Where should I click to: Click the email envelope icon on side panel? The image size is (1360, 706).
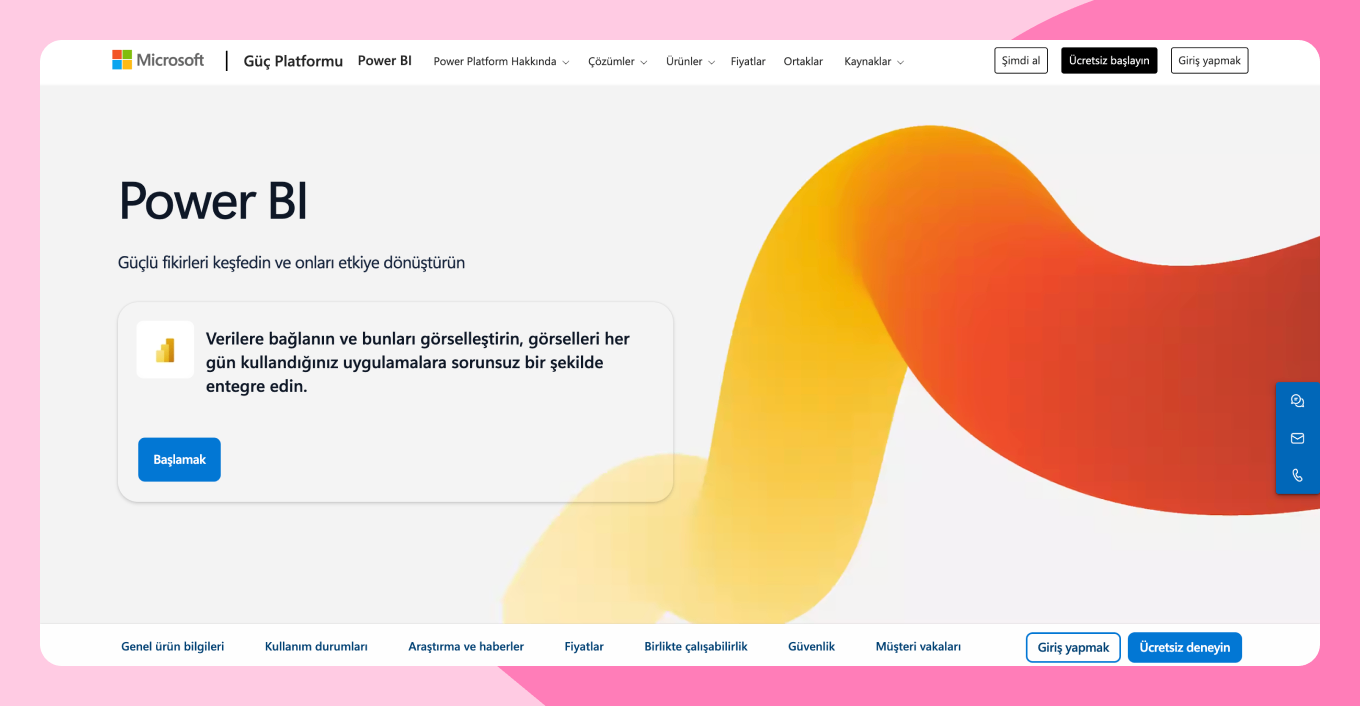[1297, 438]
